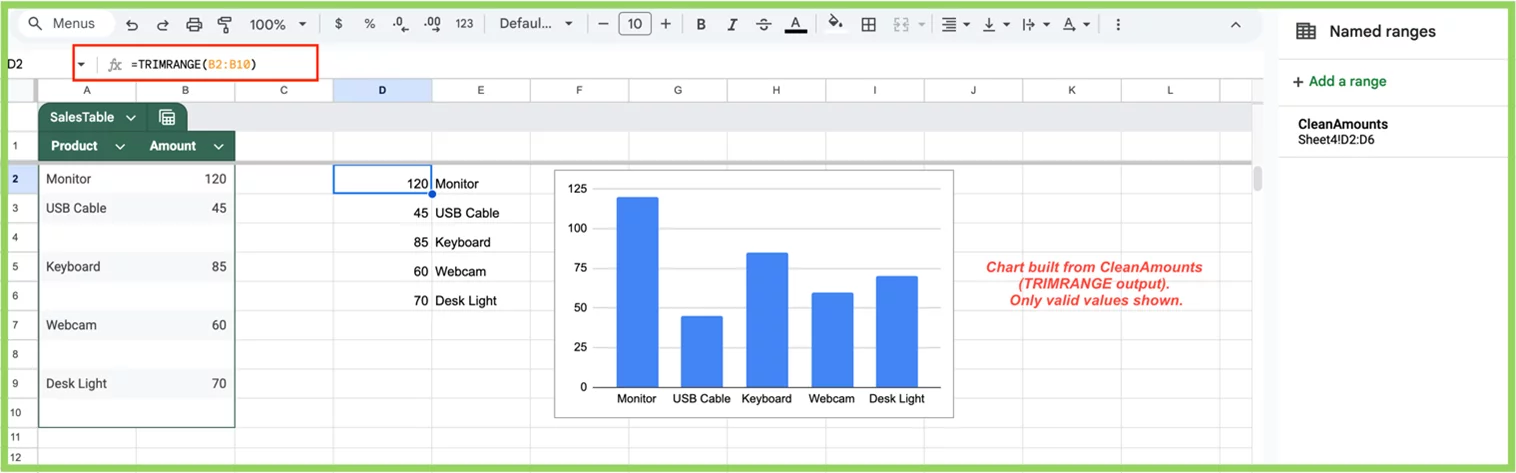Decrease decimal places
This screenshot has height=473, width=1516.
tap(400, 24)
